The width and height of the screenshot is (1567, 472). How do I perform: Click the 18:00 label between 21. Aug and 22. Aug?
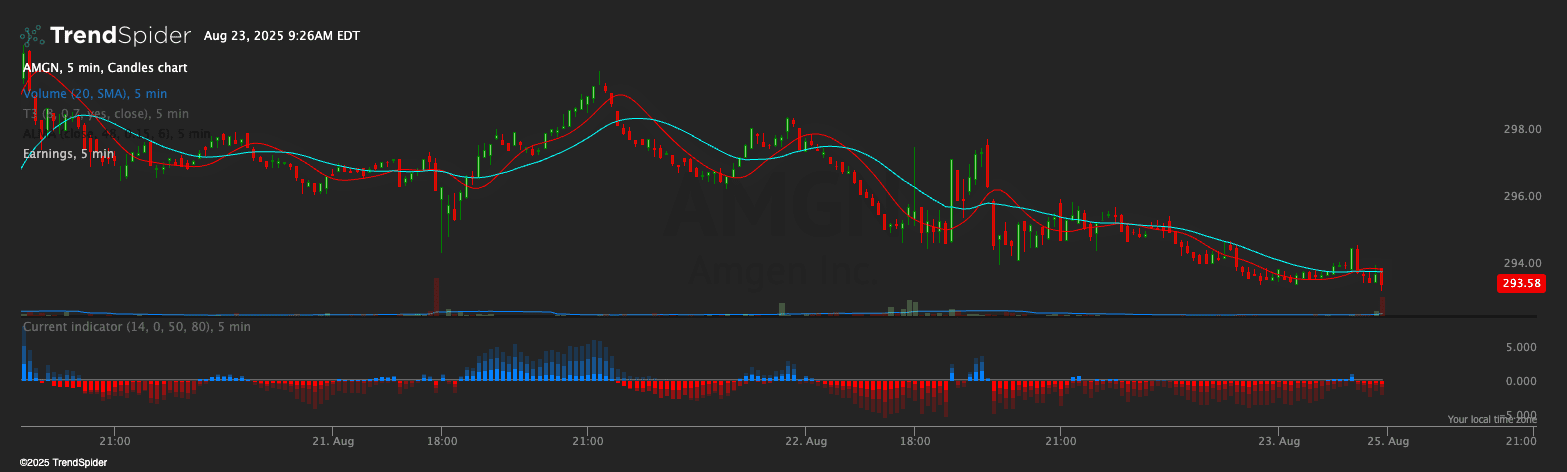click(x=442, y=441)
